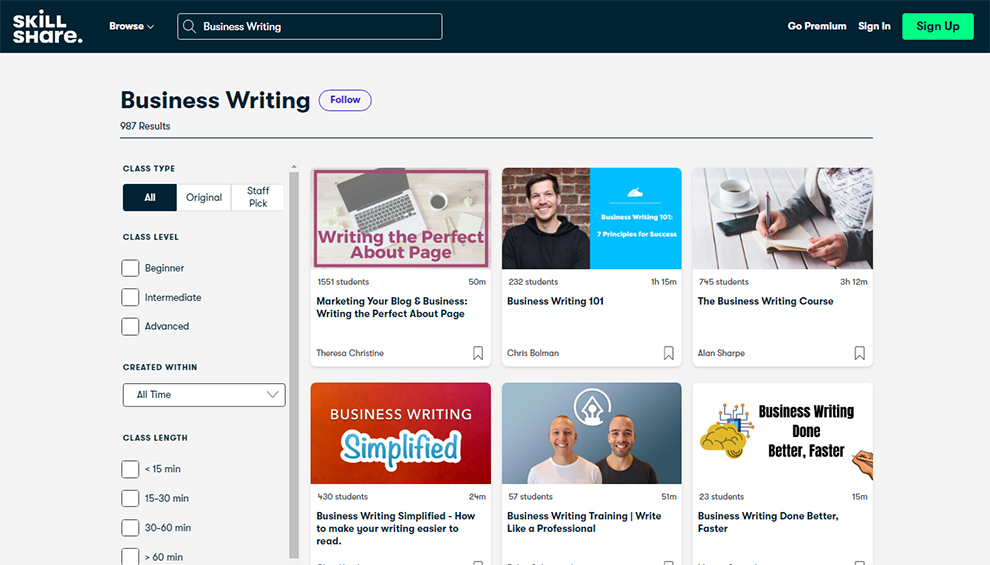Click into the Business Writing search field
The height and width of the screenshot is (565, 990).
click(x=309, y=27)
